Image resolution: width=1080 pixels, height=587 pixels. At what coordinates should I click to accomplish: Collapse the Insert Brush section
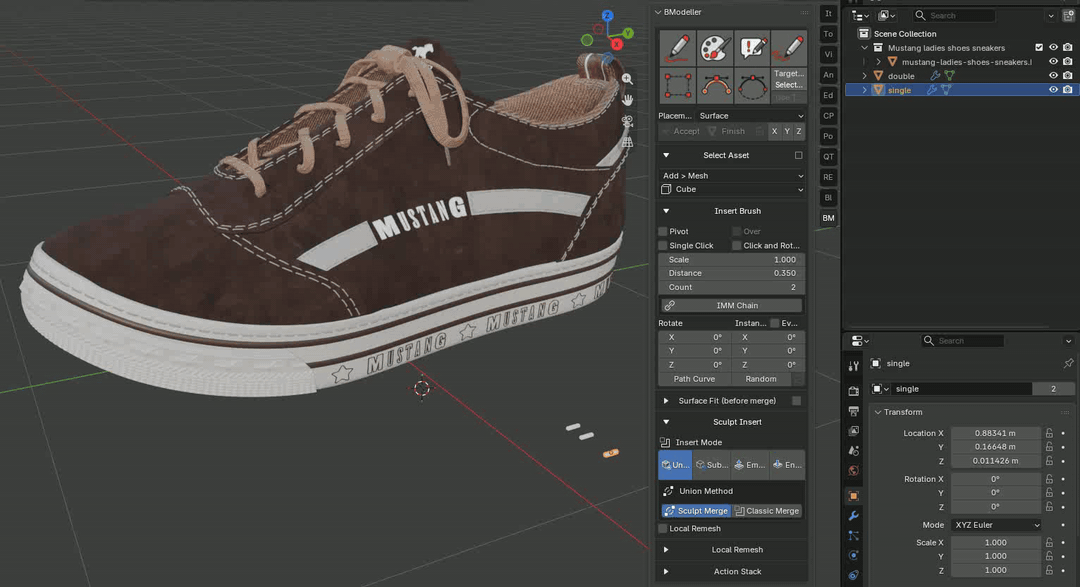click(x=666, y=211)
